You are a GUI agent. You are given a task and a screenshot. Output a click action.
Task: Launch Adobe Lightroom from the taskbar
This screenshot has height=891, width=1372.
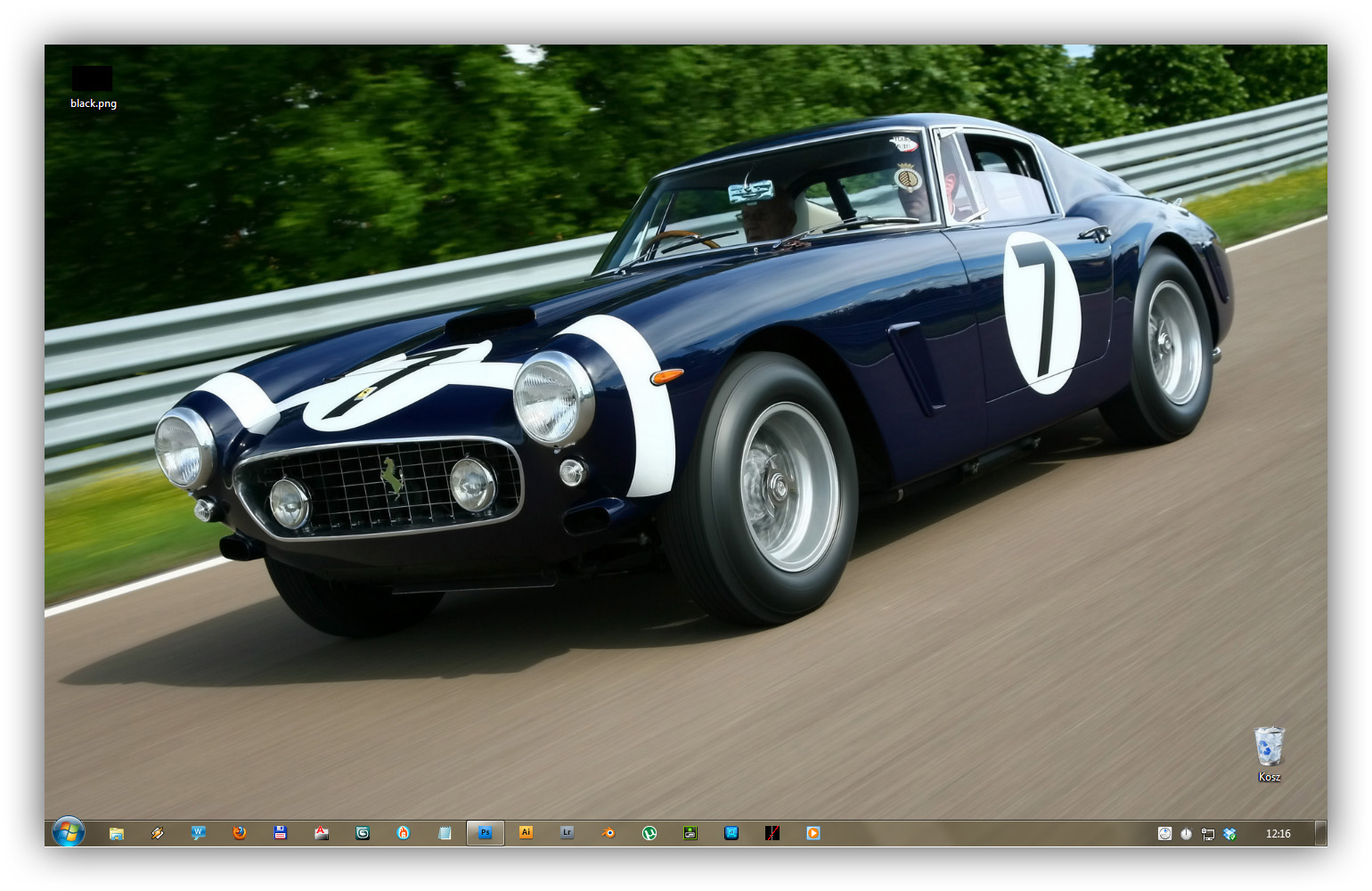(568, 833)
